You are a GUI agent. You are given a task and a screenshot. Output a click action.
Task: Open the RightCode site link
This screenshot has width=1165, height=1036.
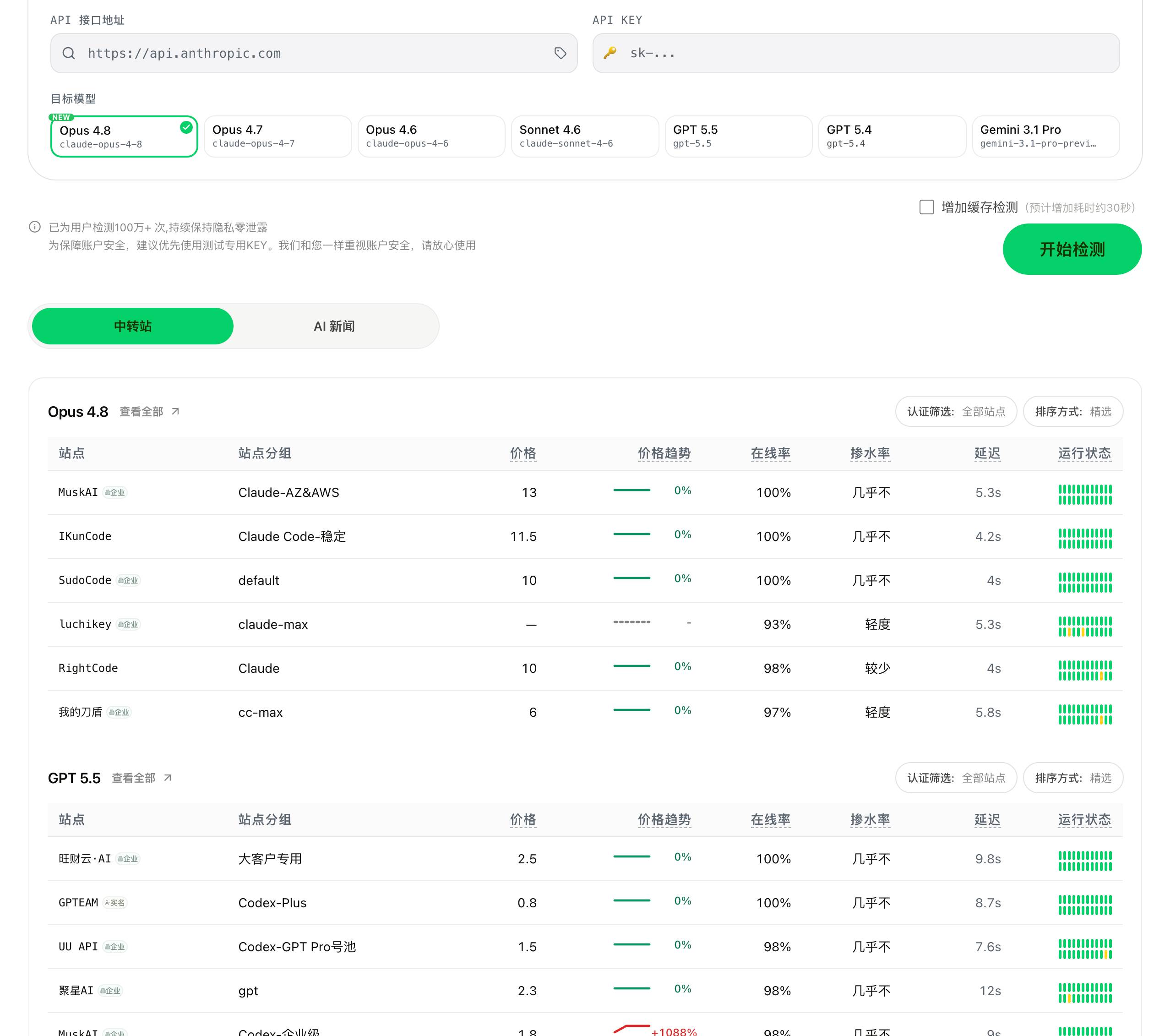(88, 668)
